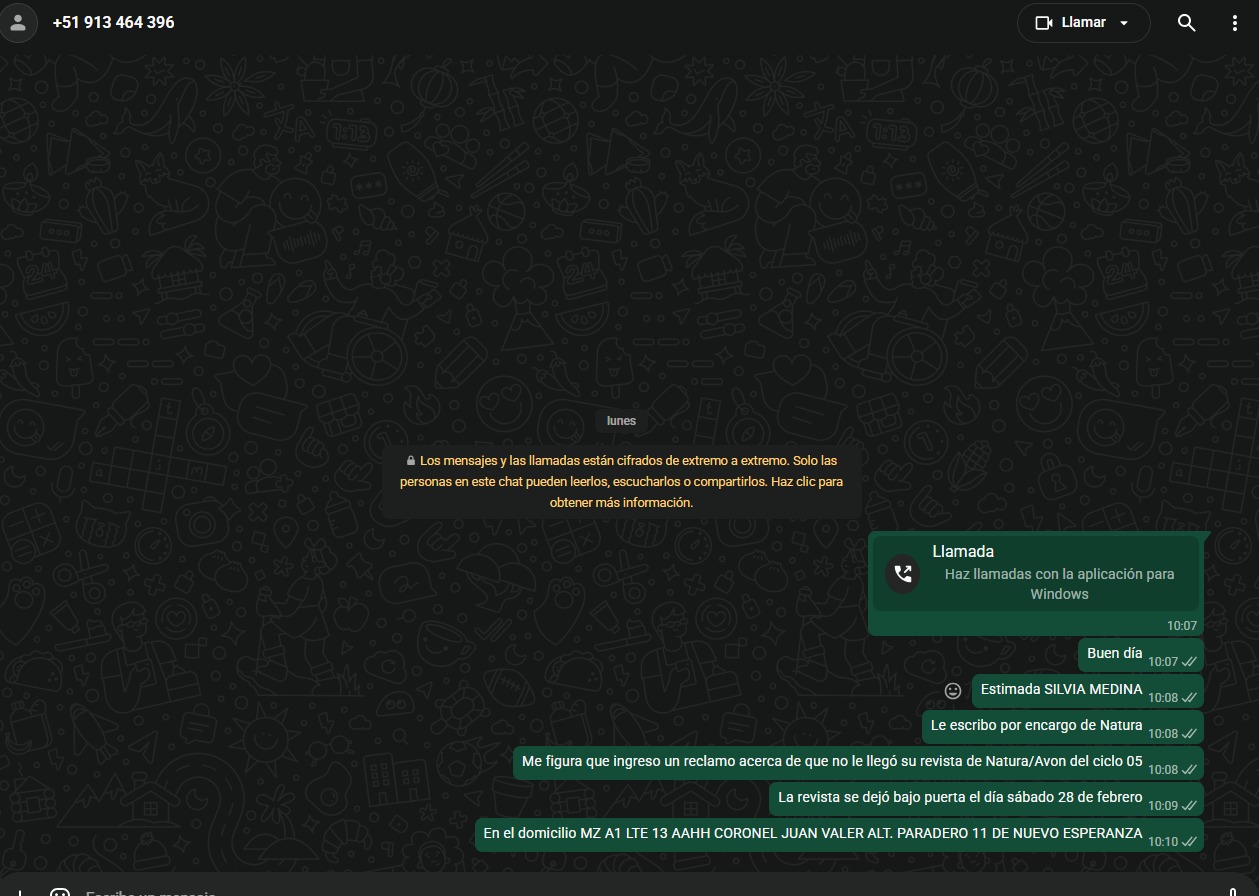React with emoji to Estimada SILVIA MEDINA
The height and width of the screenshot is (896, 1259).
coord(953,691)
